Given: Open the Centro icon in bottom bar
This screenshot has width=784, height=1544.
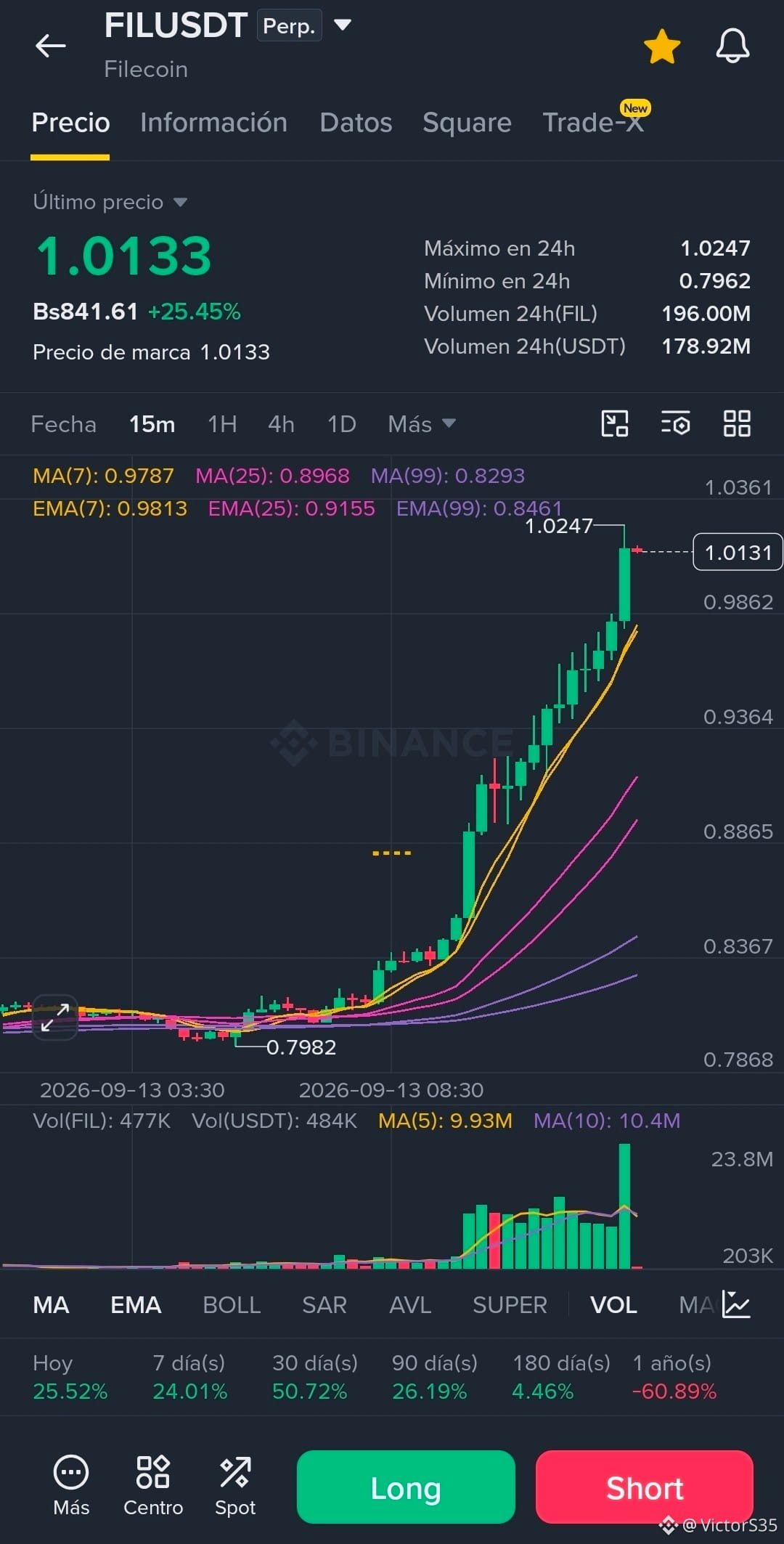Looking at the screenshot, I should (153, 1486).
